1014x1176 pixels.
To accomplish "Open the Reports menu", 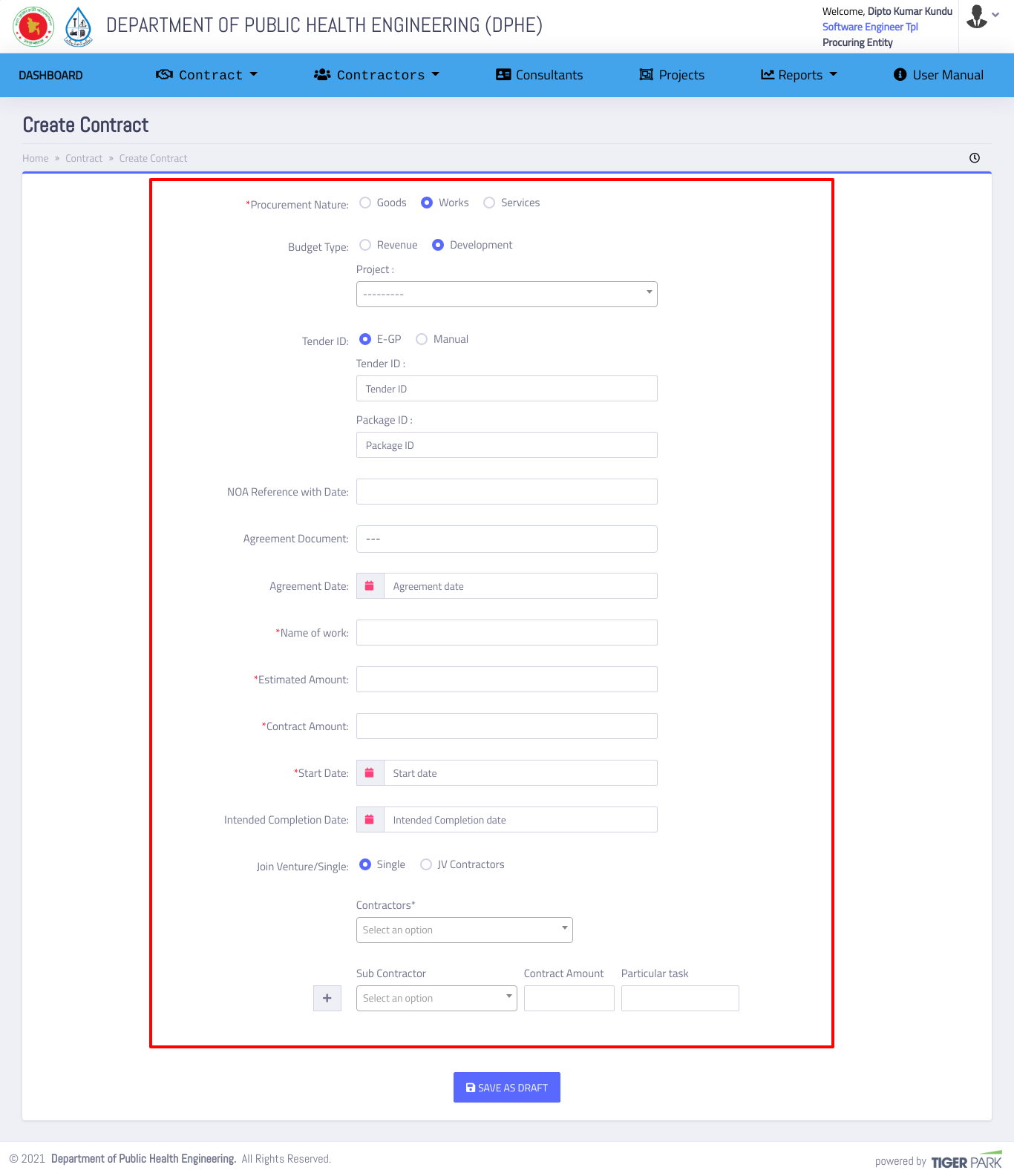I will click(799, 75).
